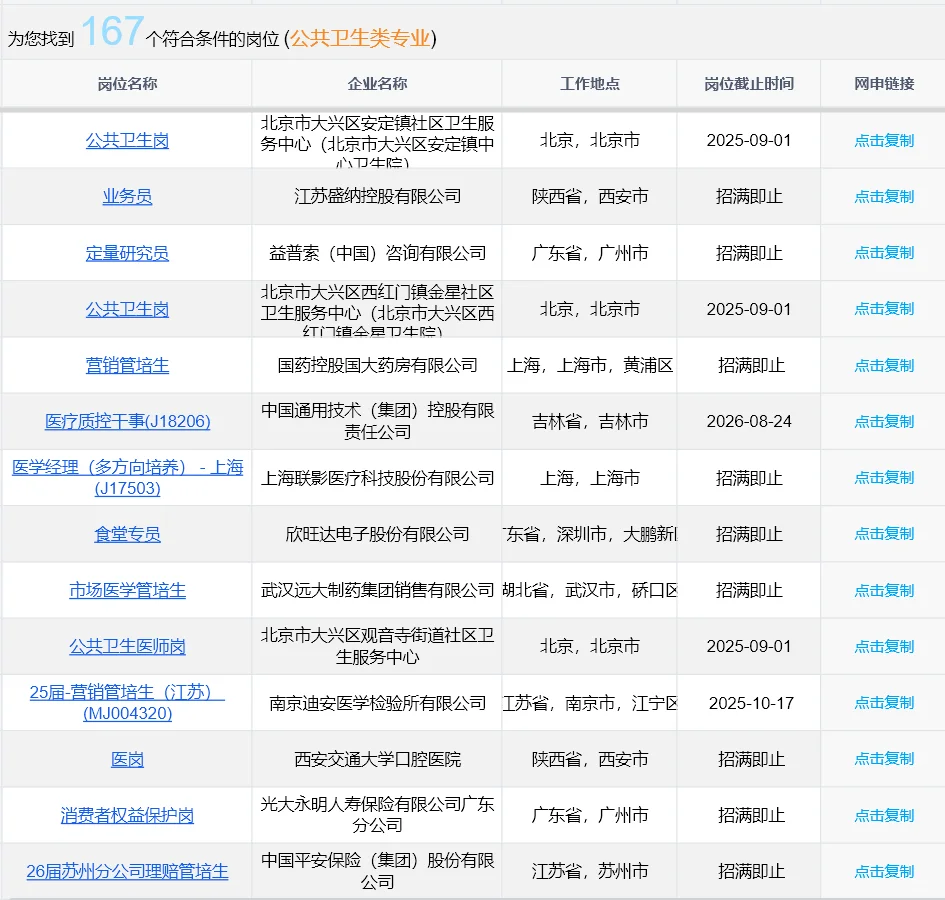Open 25届-营销管培生(江苏) job link
Screen dimensions: 945x900
pyautogui.click(x=127, y=702)
